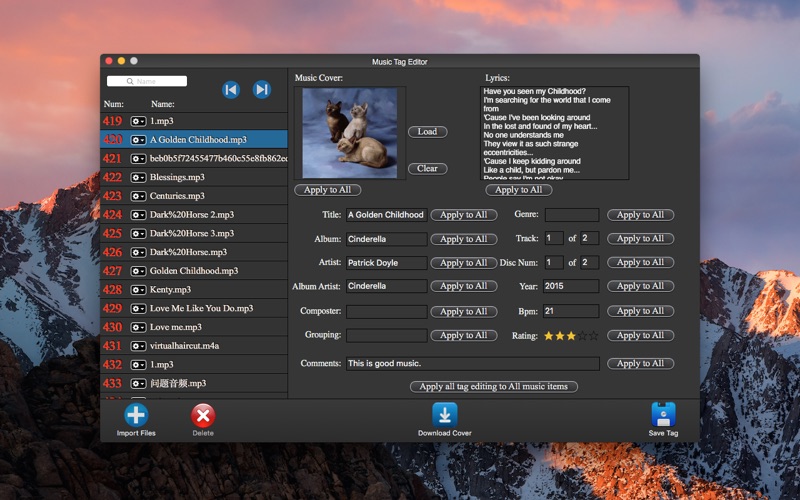Click Apply to All beside Rating

point(640,335)
